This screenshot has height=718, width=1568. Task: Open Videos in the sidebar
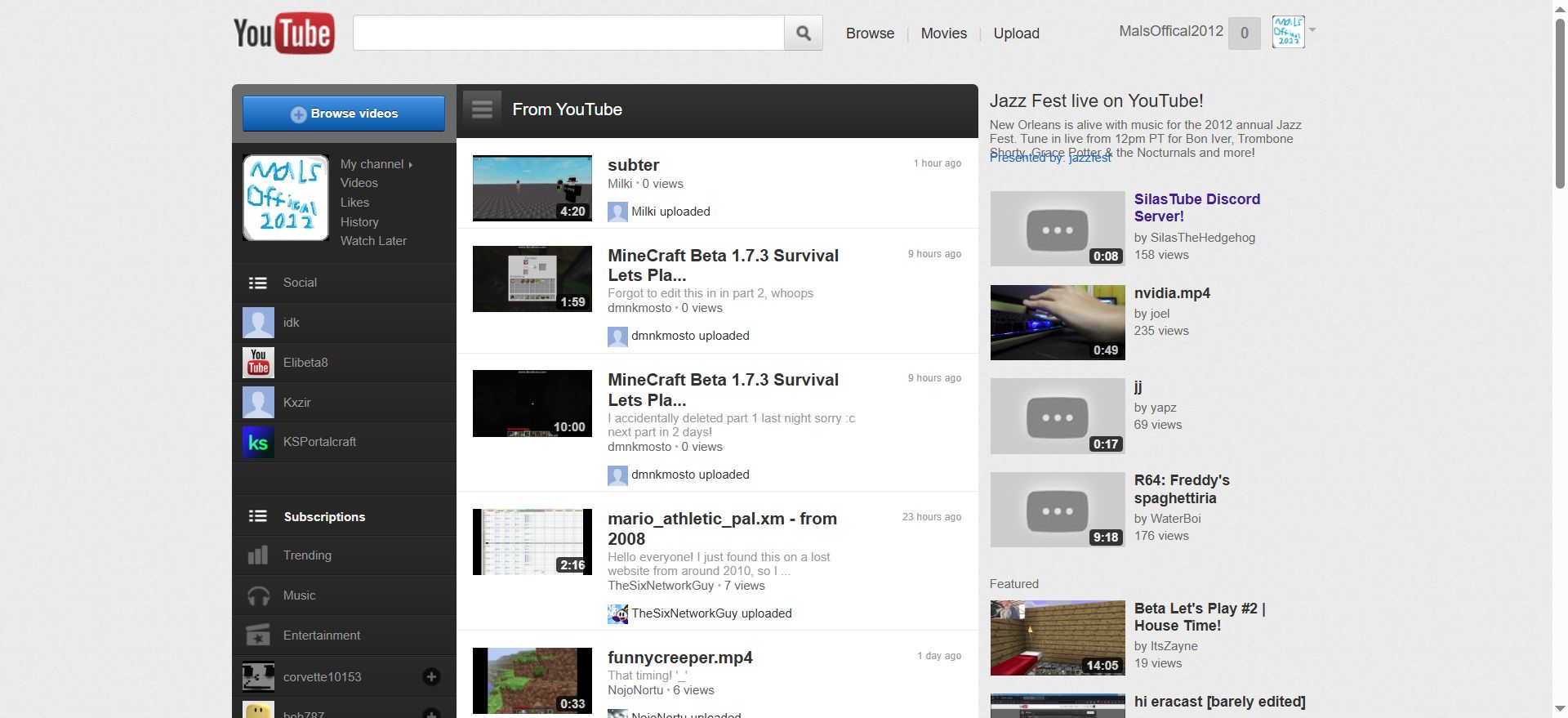pos(359,183)
